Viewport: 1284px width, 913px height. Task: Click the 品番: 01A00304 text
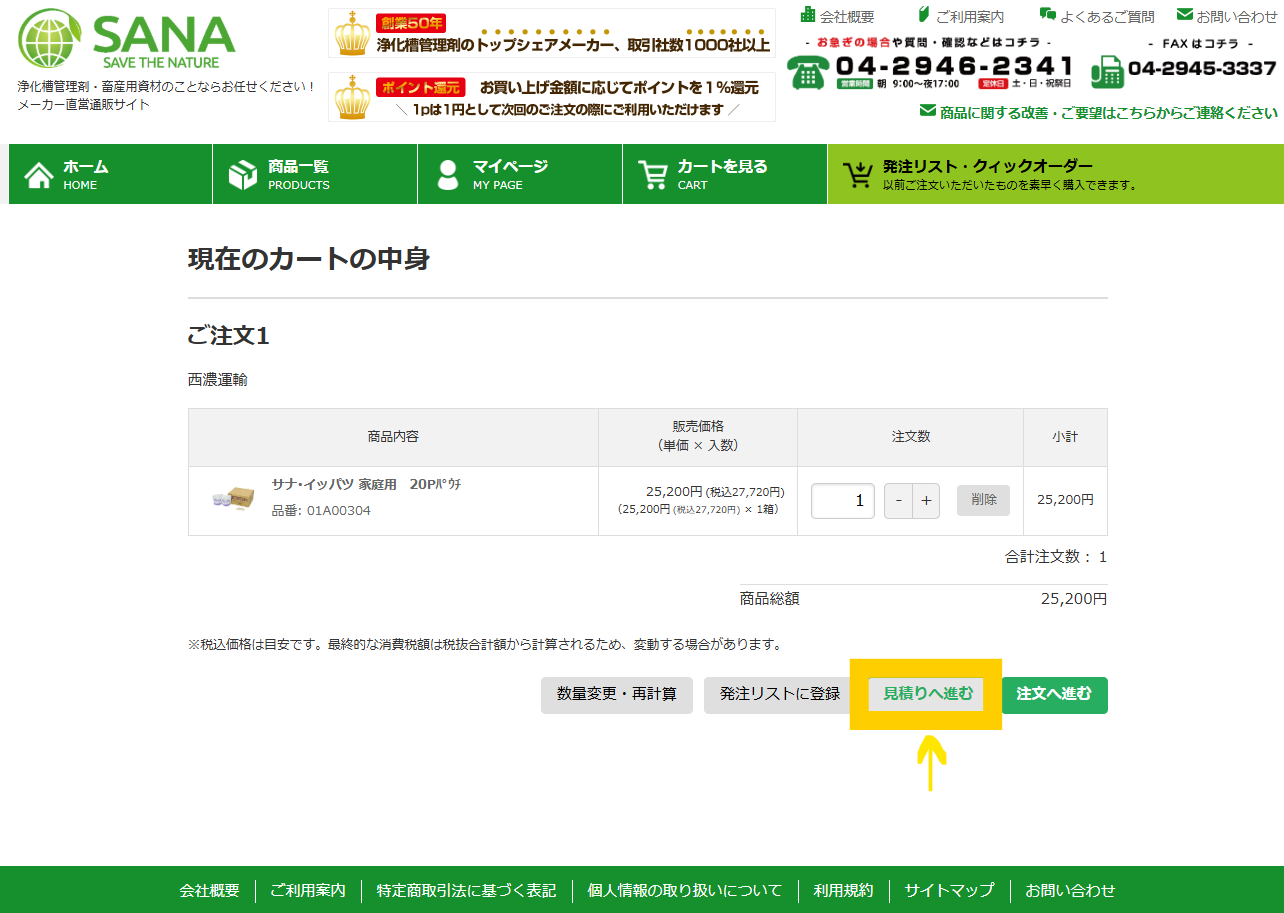point(321,511)
